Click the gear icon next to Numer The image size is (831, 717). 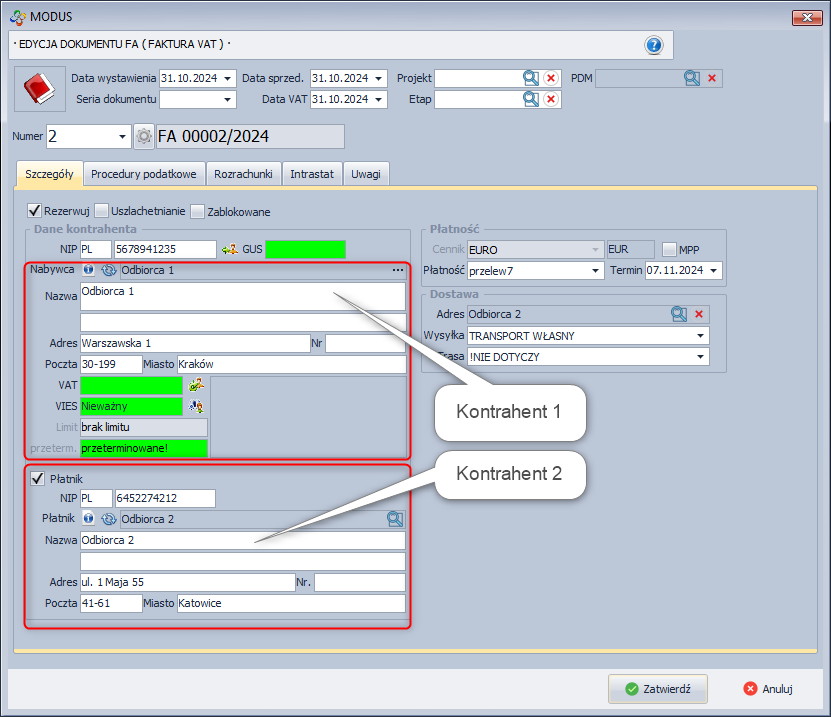coord(144,137)
